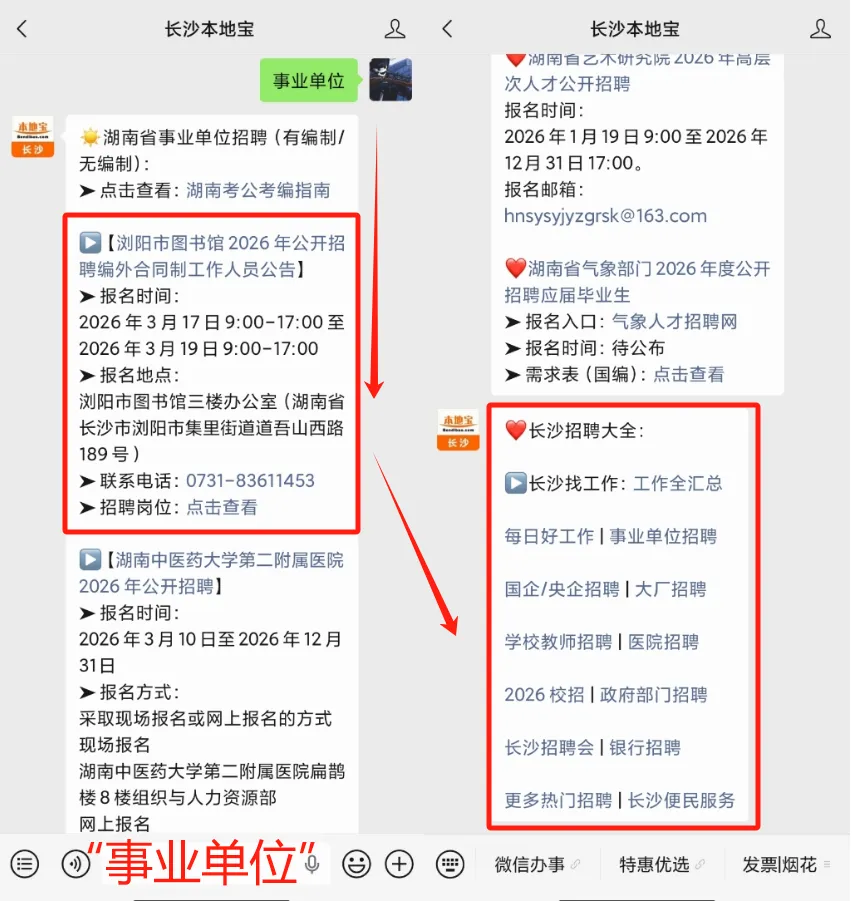Open profile icon in right chat header
Image resolution: width=852 pixels, height=901 pixels.
click(820, 29)
